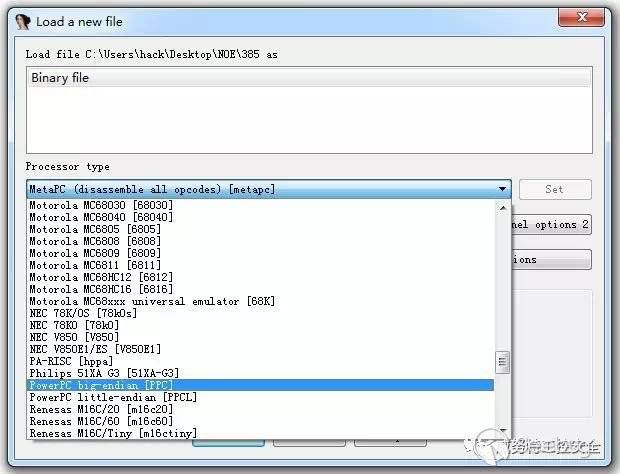Pick Renesas M16C/Tiny [m16ctiny]
Image resolution: width=620 pixels, height=474 pixels.
point(261,433)
